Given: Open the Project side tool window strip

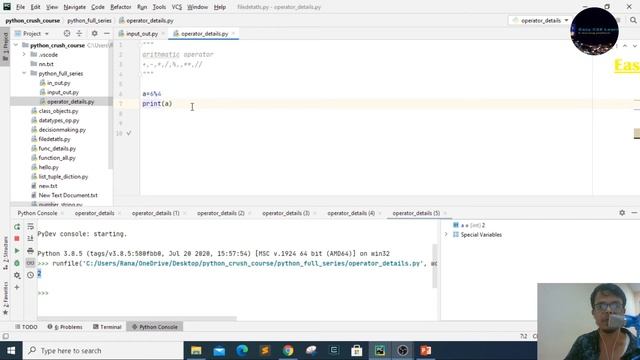Looking at the screenshot, I should [x=5, y=47].
